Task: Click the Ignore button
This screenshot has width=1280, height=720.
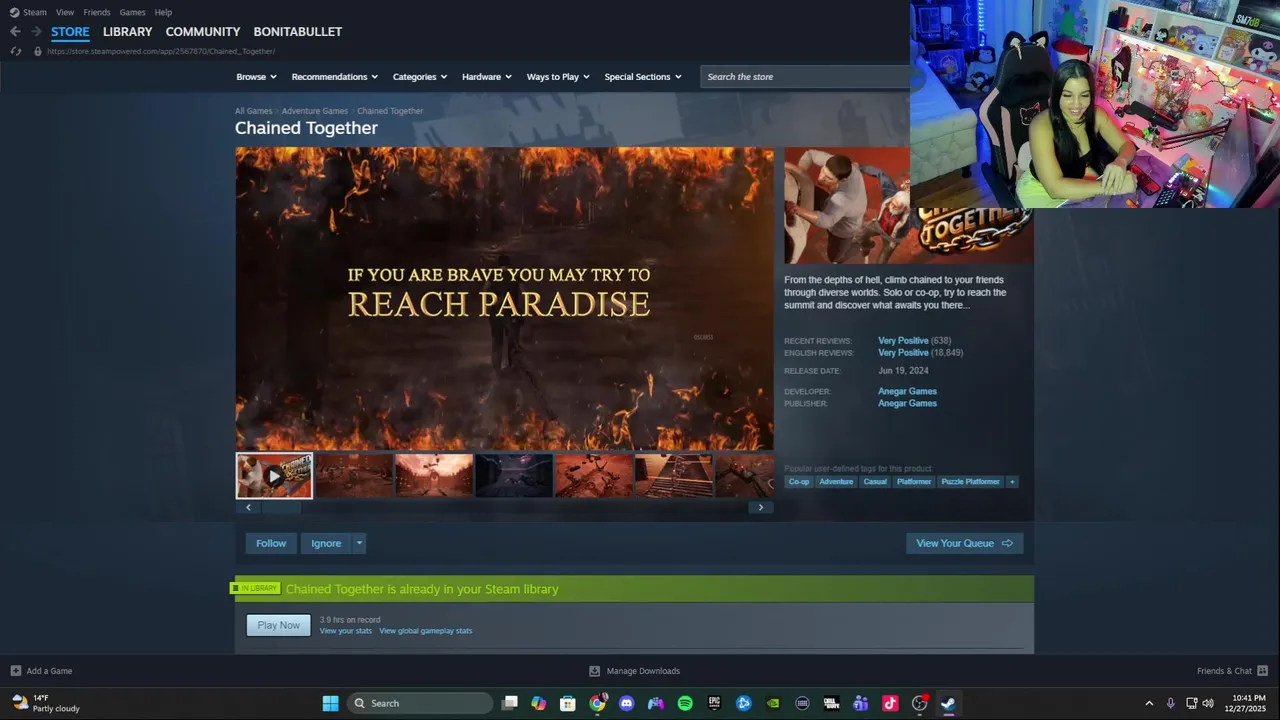Action: 326,543
